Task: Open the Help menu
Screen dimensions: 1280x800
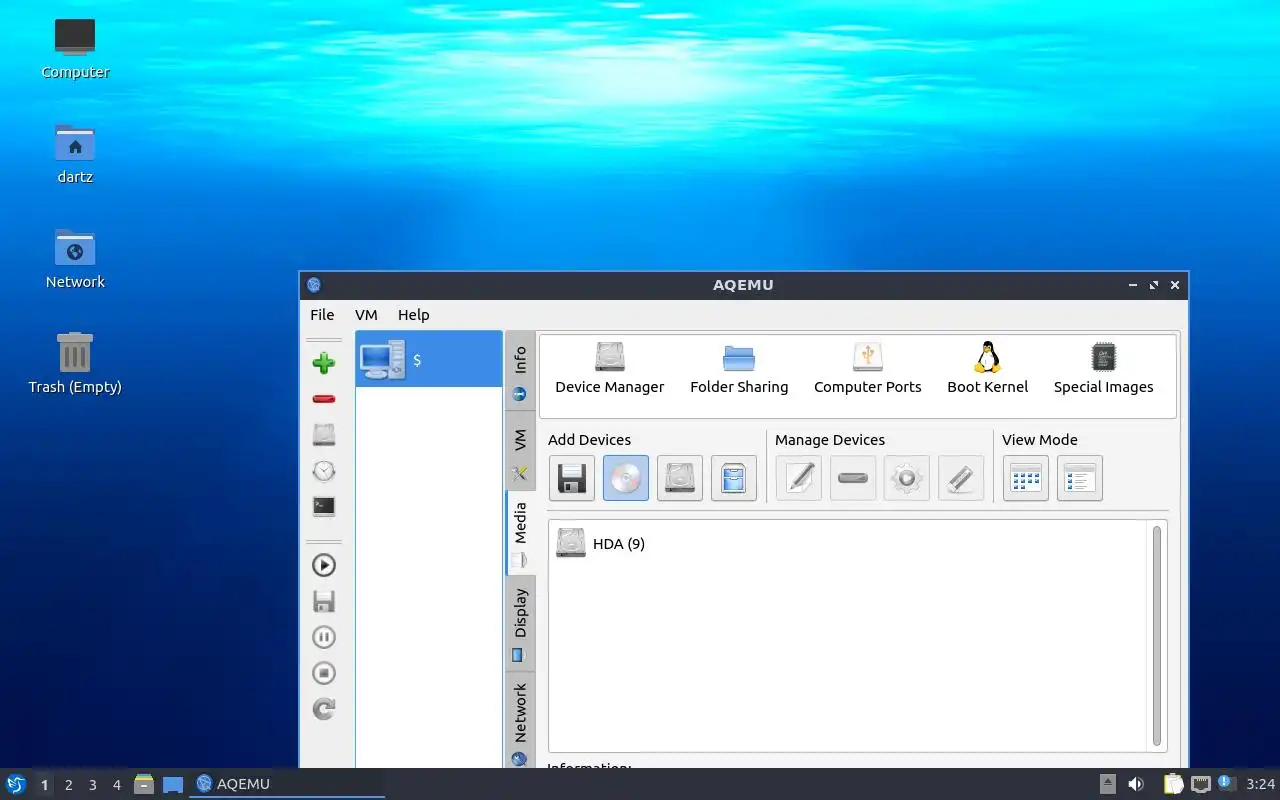Action: coord(413,314)
